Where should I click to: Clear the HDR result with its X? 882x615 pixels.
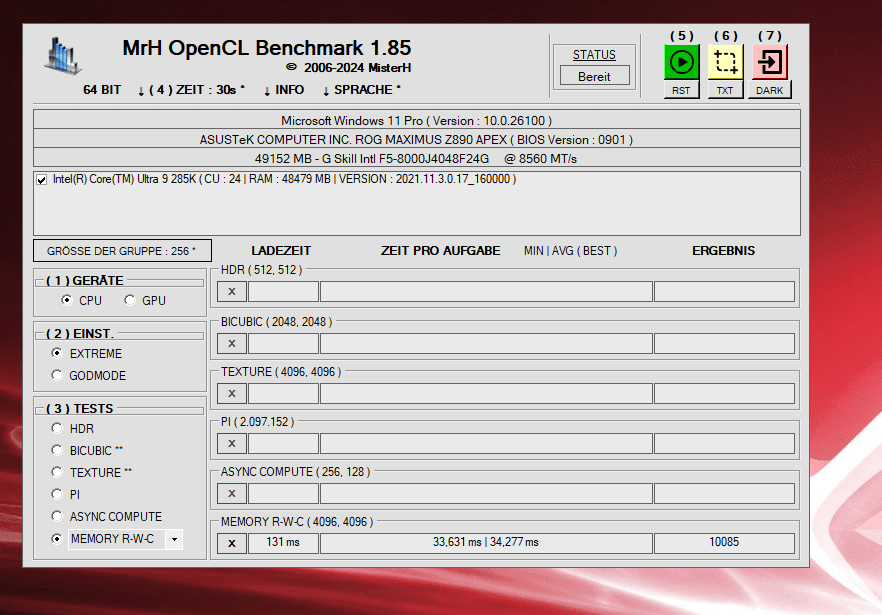point(232,291)
